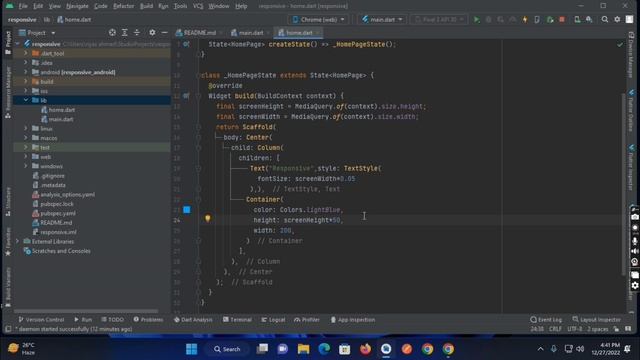Click the light blue color swatch in the gutter
The height and width of the screenshot is (360, 640).
[187, 210]
